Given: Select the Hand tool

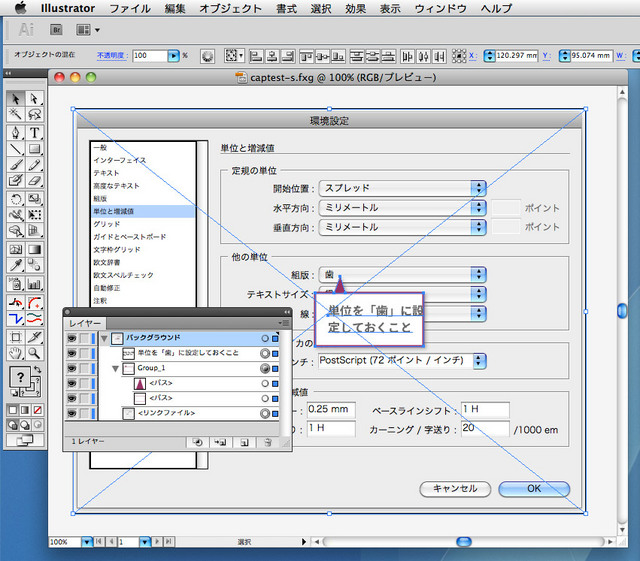Looking at the screenshot, I should [x=16, y=353].
